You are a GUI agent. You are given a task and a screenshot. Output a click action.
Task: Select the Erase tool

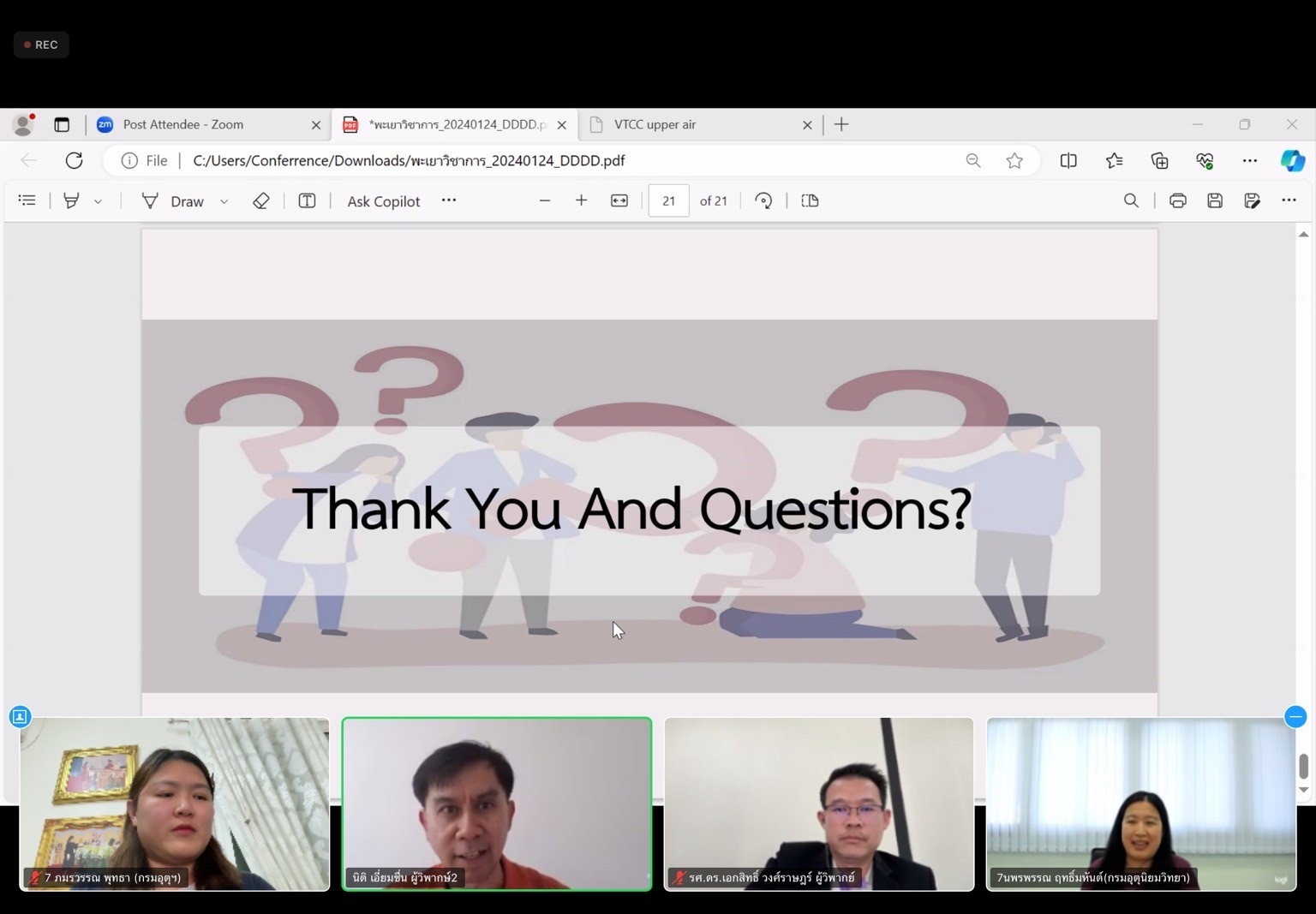(261, 200)
